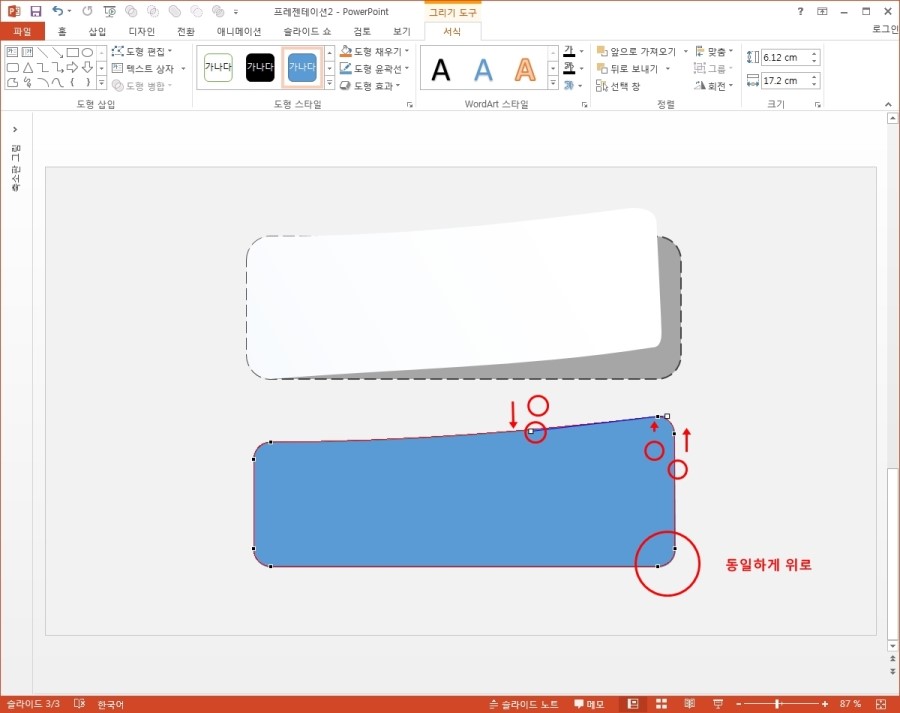Open 도형 윤곽선 (Shape Outline) dropdown
Screen dimensions: 900x713
[374, 69]
